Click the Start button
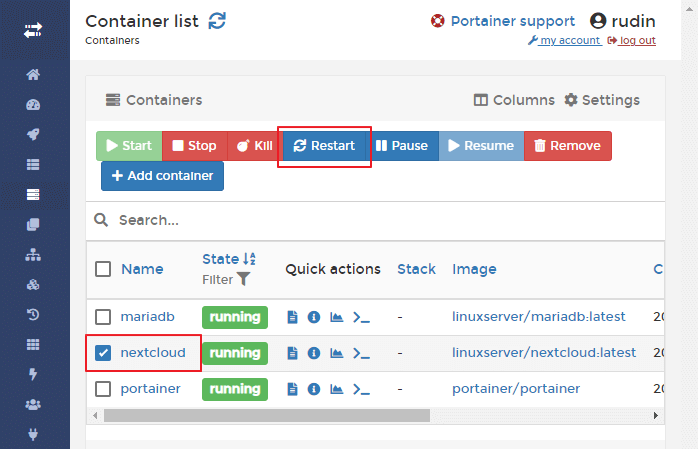 129,146
